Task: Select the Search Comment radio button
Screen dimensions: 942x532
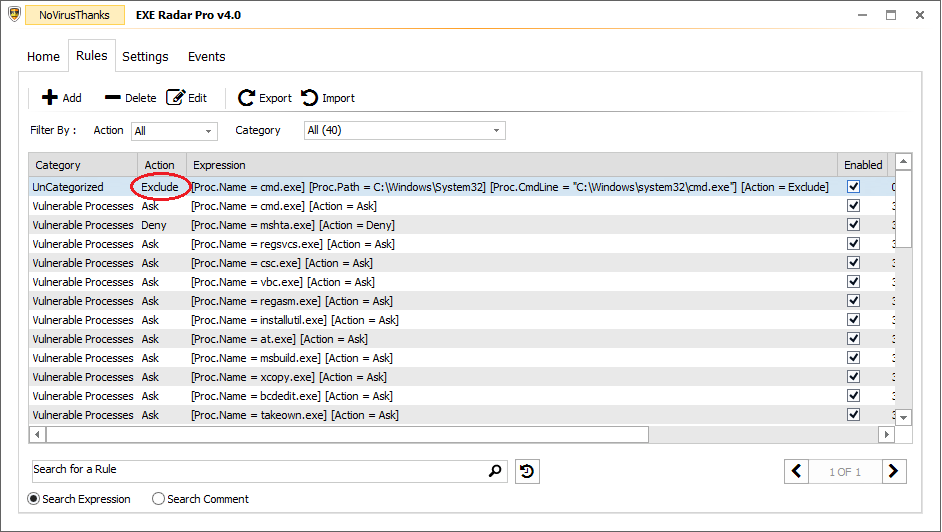Action: click(x=159, y=499)
